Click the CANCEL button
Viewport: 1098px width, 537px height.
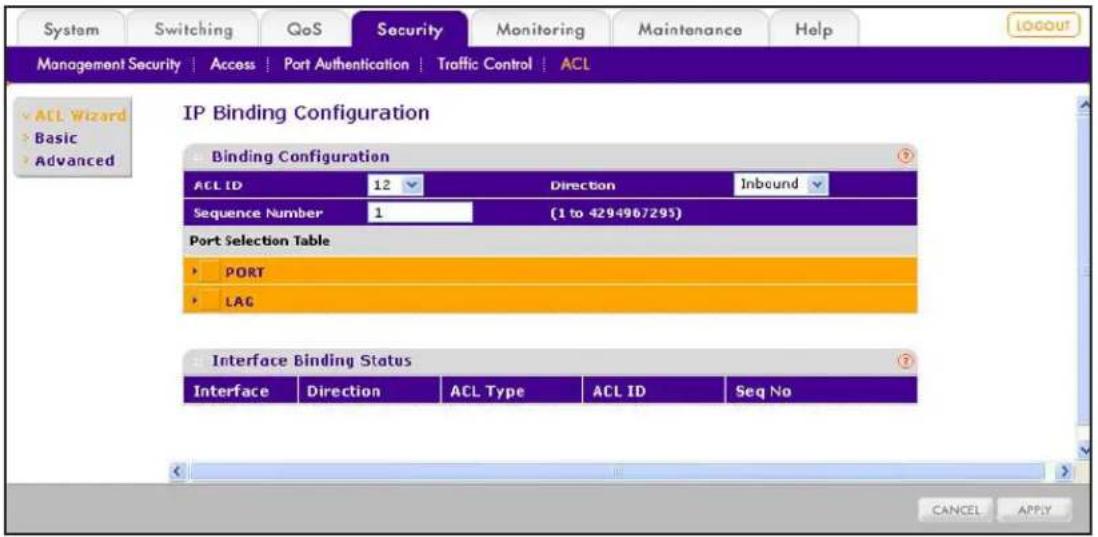pos(957,510)
